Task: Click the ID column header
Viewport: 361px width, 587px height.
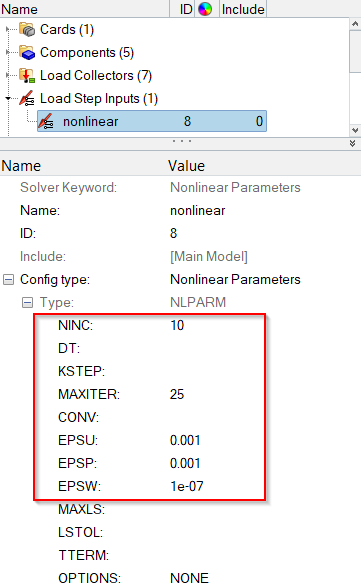Action: pos(186,9)
